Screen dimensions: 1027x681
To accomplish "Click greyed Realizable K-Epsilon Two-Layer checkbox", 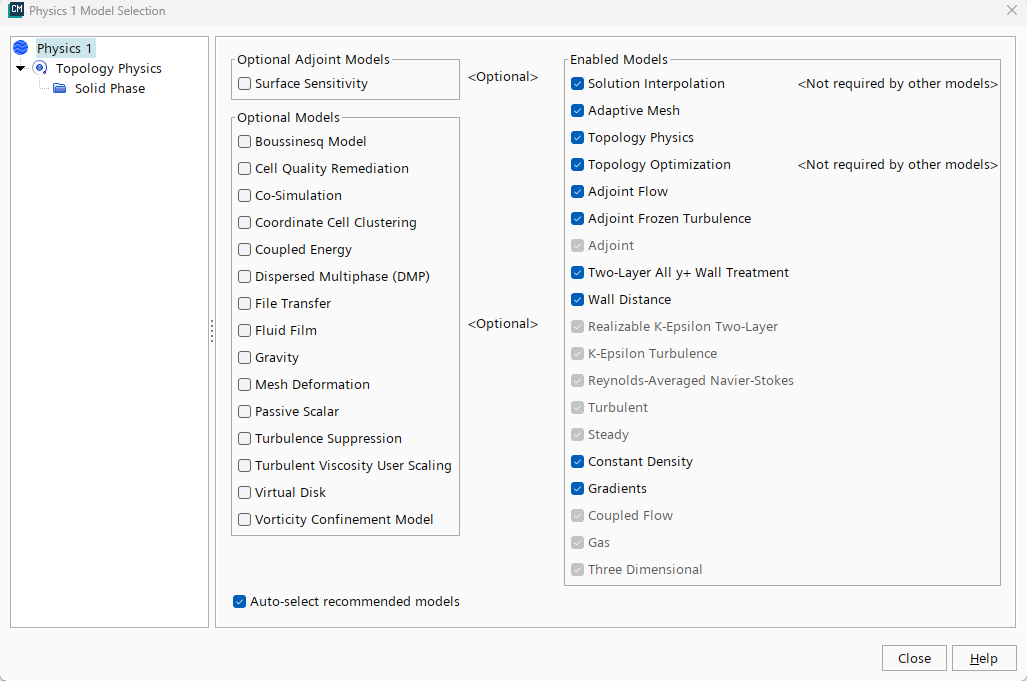I will [x=577, y=327].
